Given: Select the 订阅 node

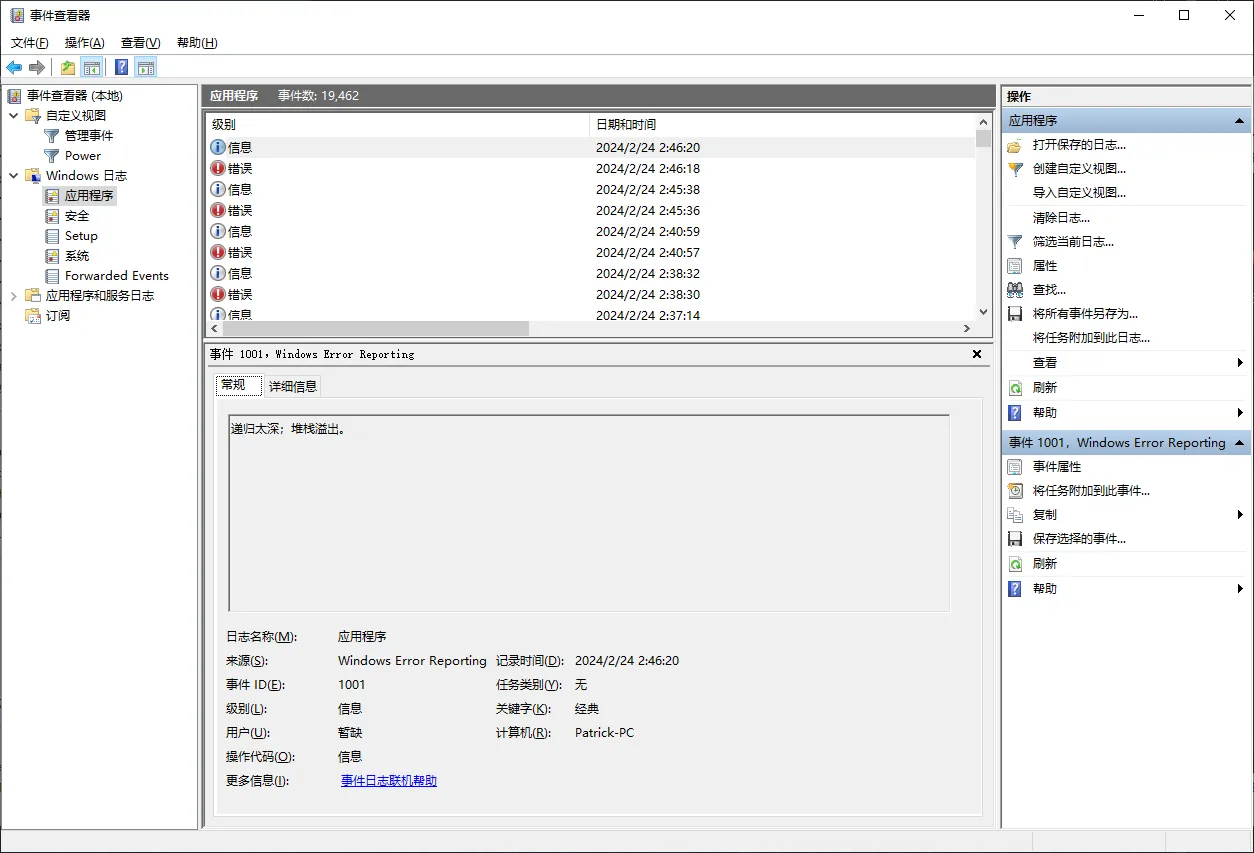Looking at the screenshot, I should [x=58, y=315].
